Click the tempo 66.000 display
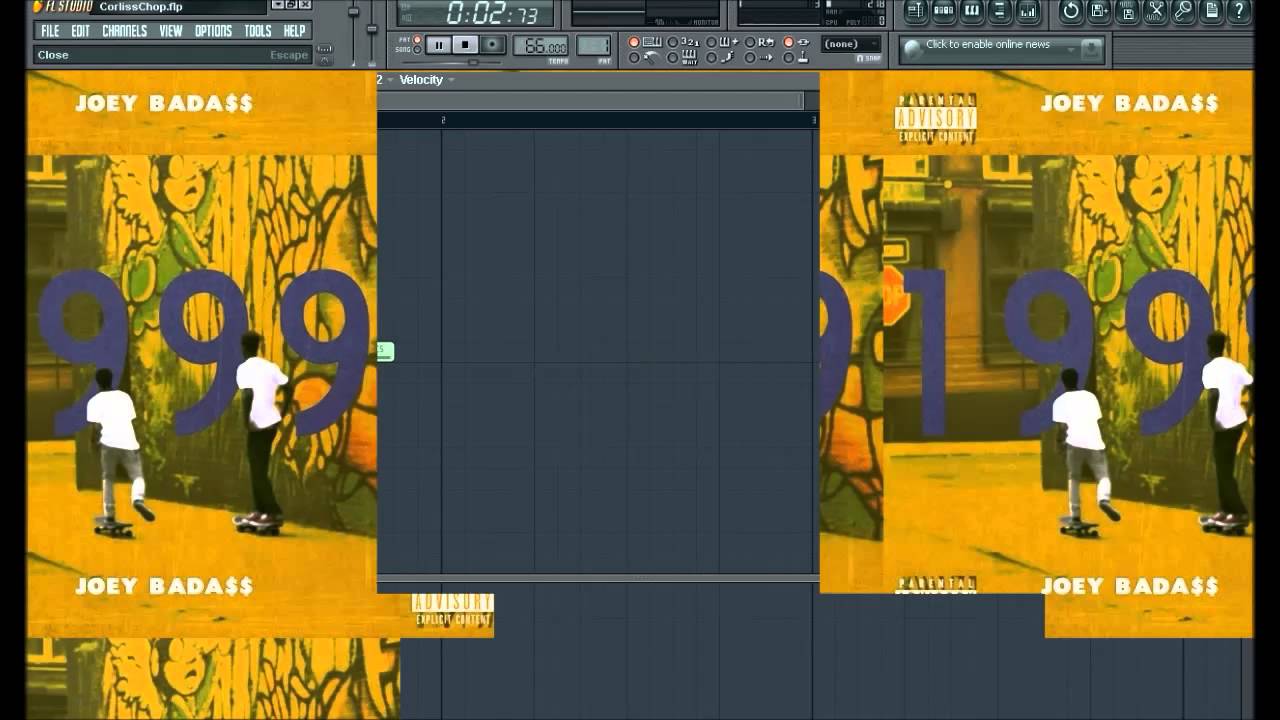This screenshot has width=1280, height=720. [540, 45]
